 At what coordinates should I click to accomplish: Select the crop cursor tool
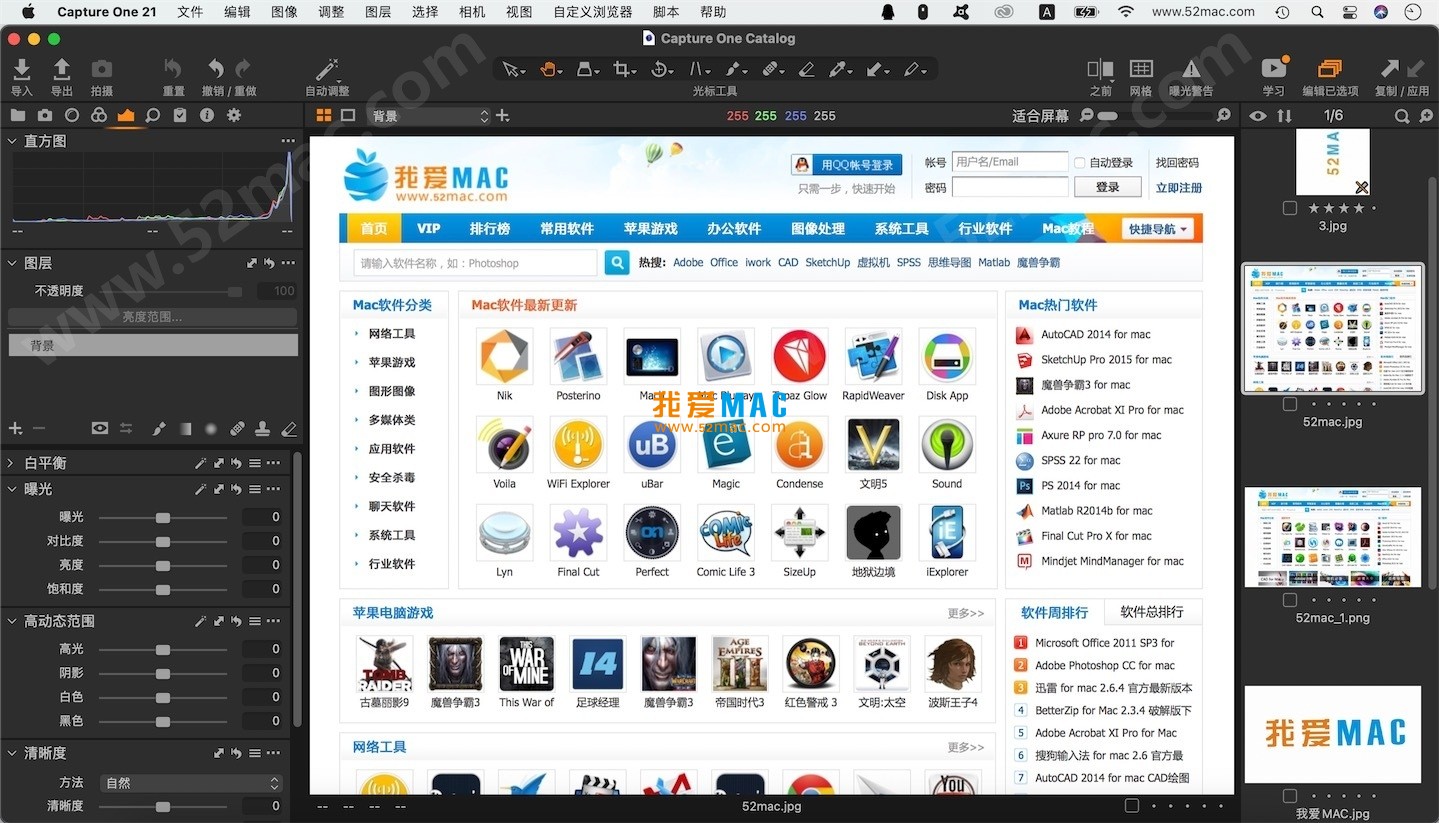(622, 69)
